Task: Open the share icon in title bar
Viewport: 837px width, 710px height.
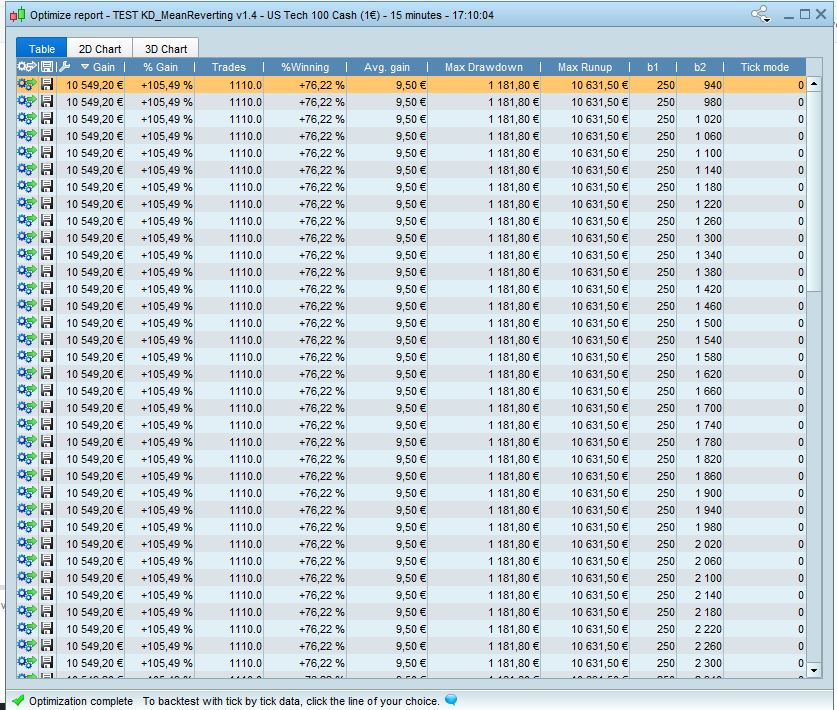Action: (x=761, y=14)
